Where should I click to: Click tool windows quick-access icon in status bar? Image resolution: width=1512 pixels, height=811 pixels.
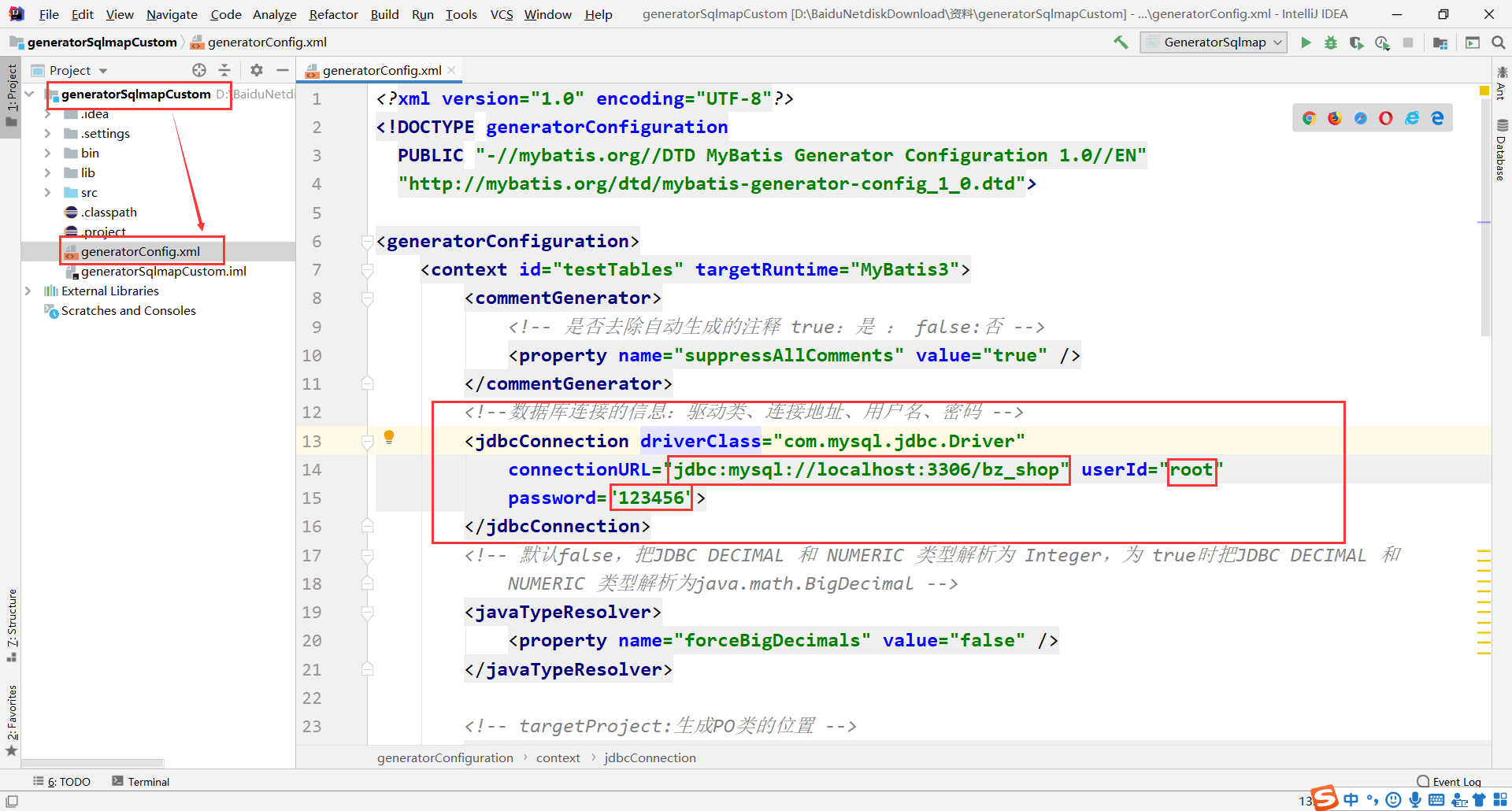tap(12, 801)
